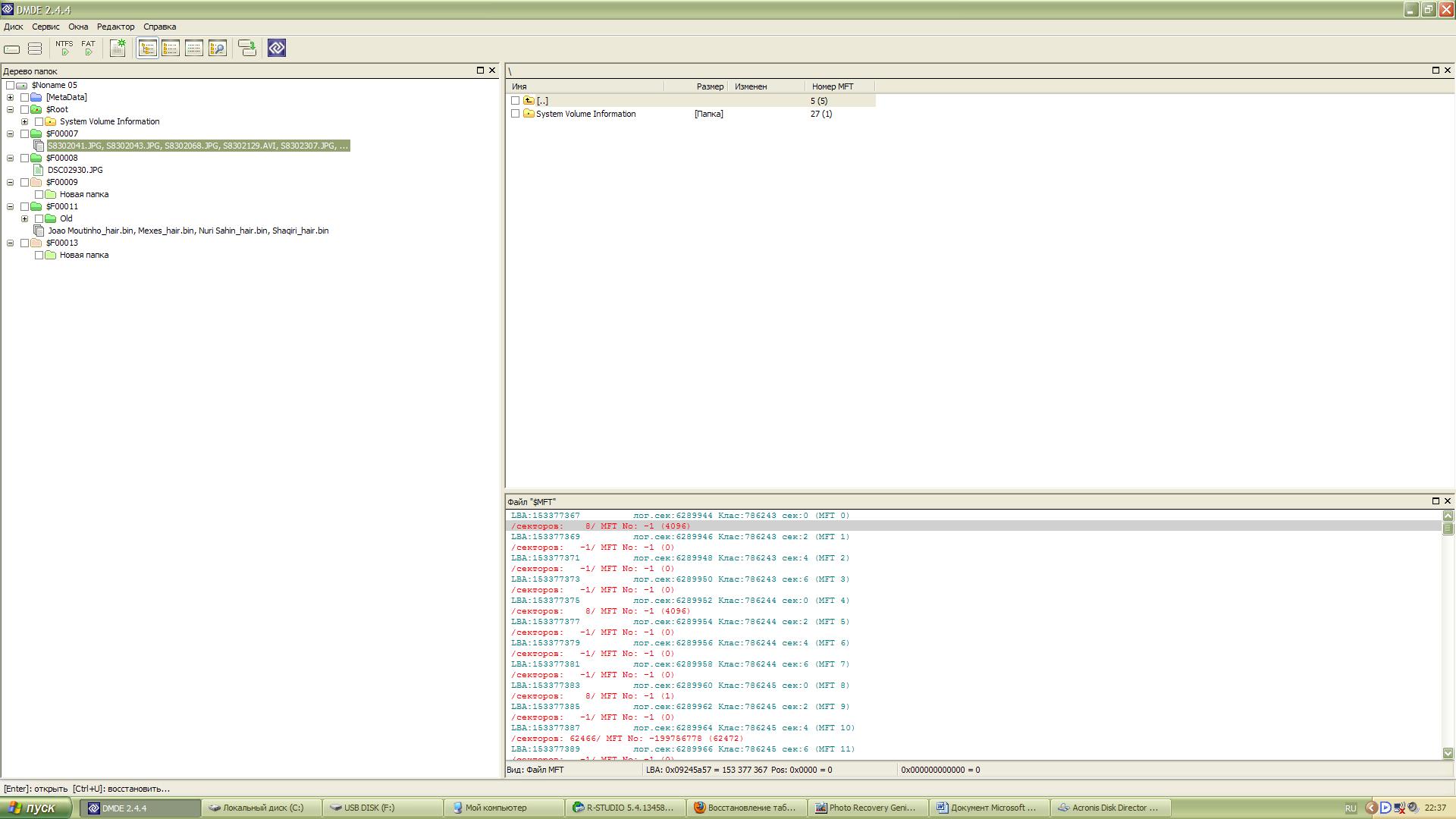Viewport: 1456px width, 819px height.
Task: Check the [MetaData] folder checkbox
Action: coord(25,98)
